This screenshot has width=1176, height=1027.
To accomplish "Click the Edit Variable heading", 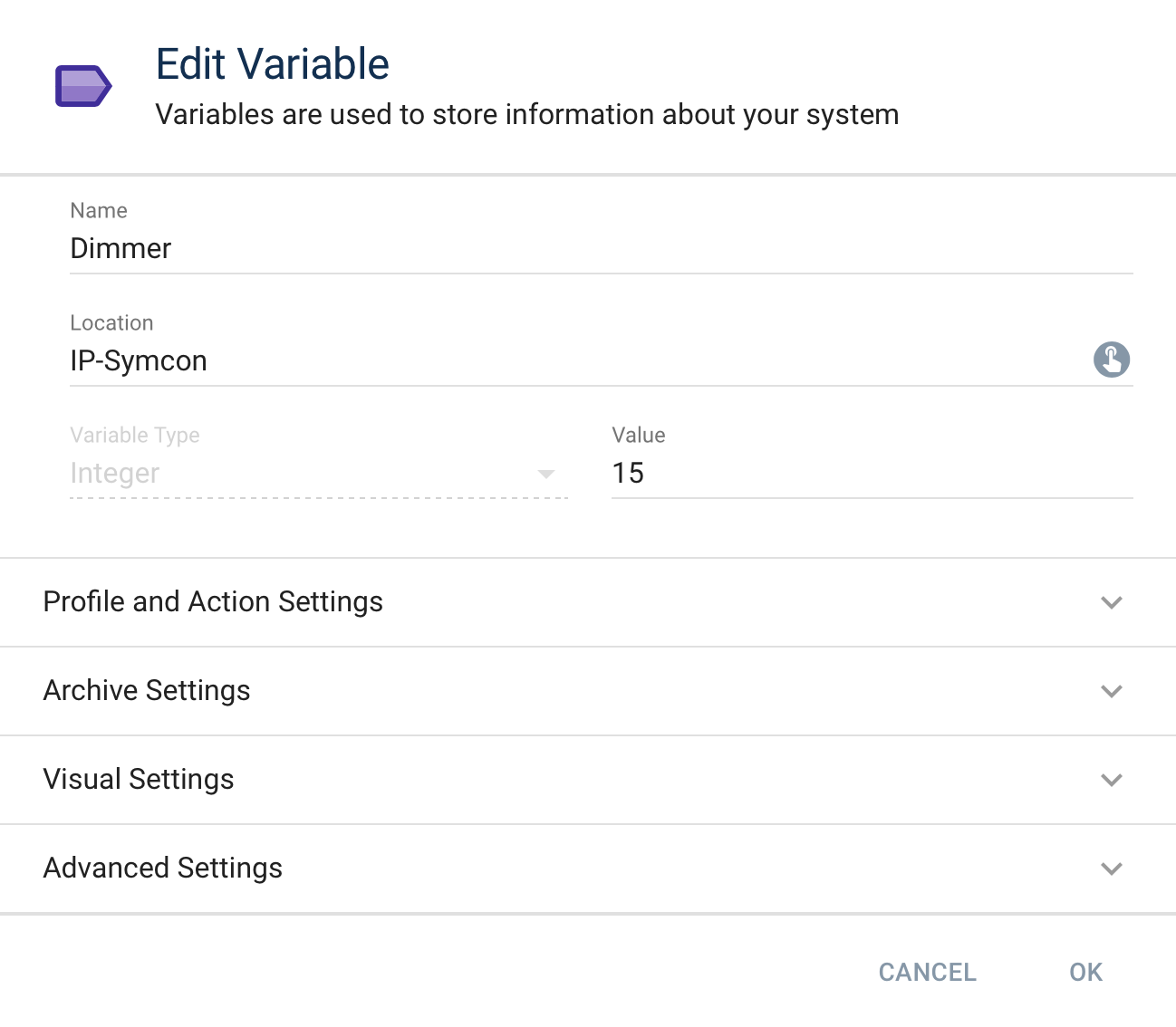I will pyautogui.click(x=272, y=64).
